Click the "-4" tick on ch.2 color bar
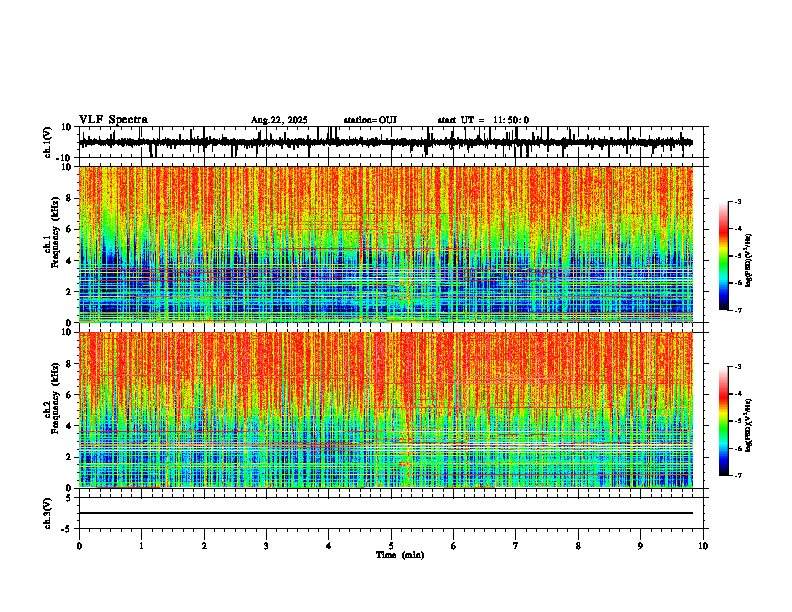 coord(738,394)
